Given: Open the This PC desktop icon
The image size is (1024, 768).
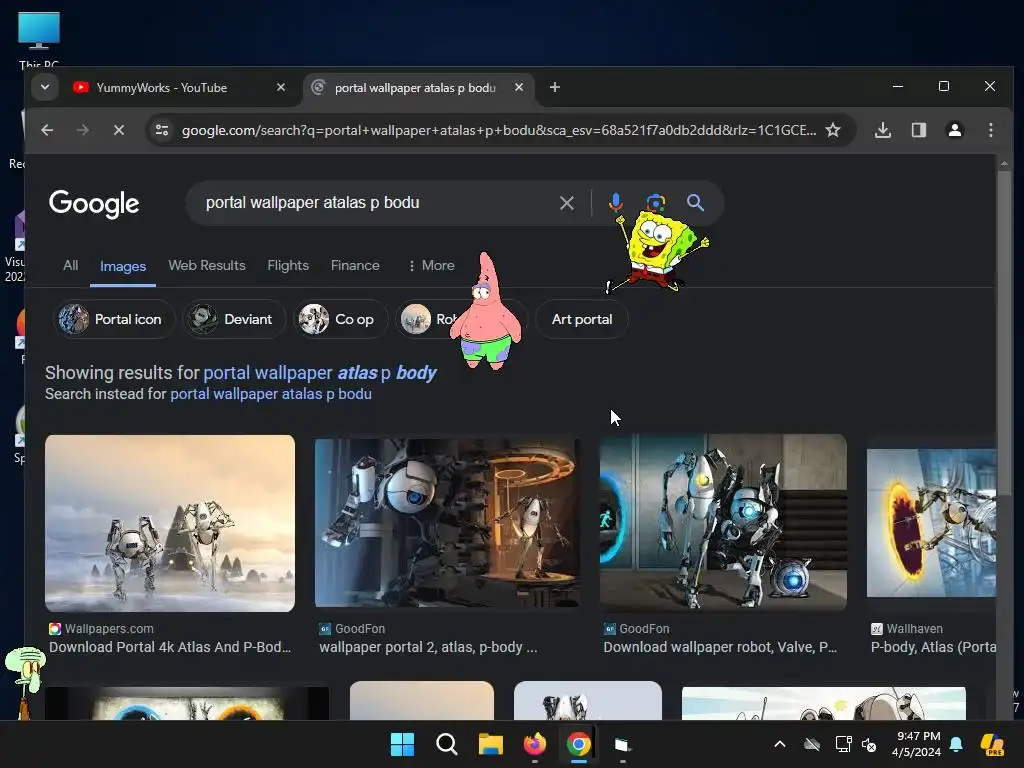Looking at the screenshot, I should (x=39, y=39).
